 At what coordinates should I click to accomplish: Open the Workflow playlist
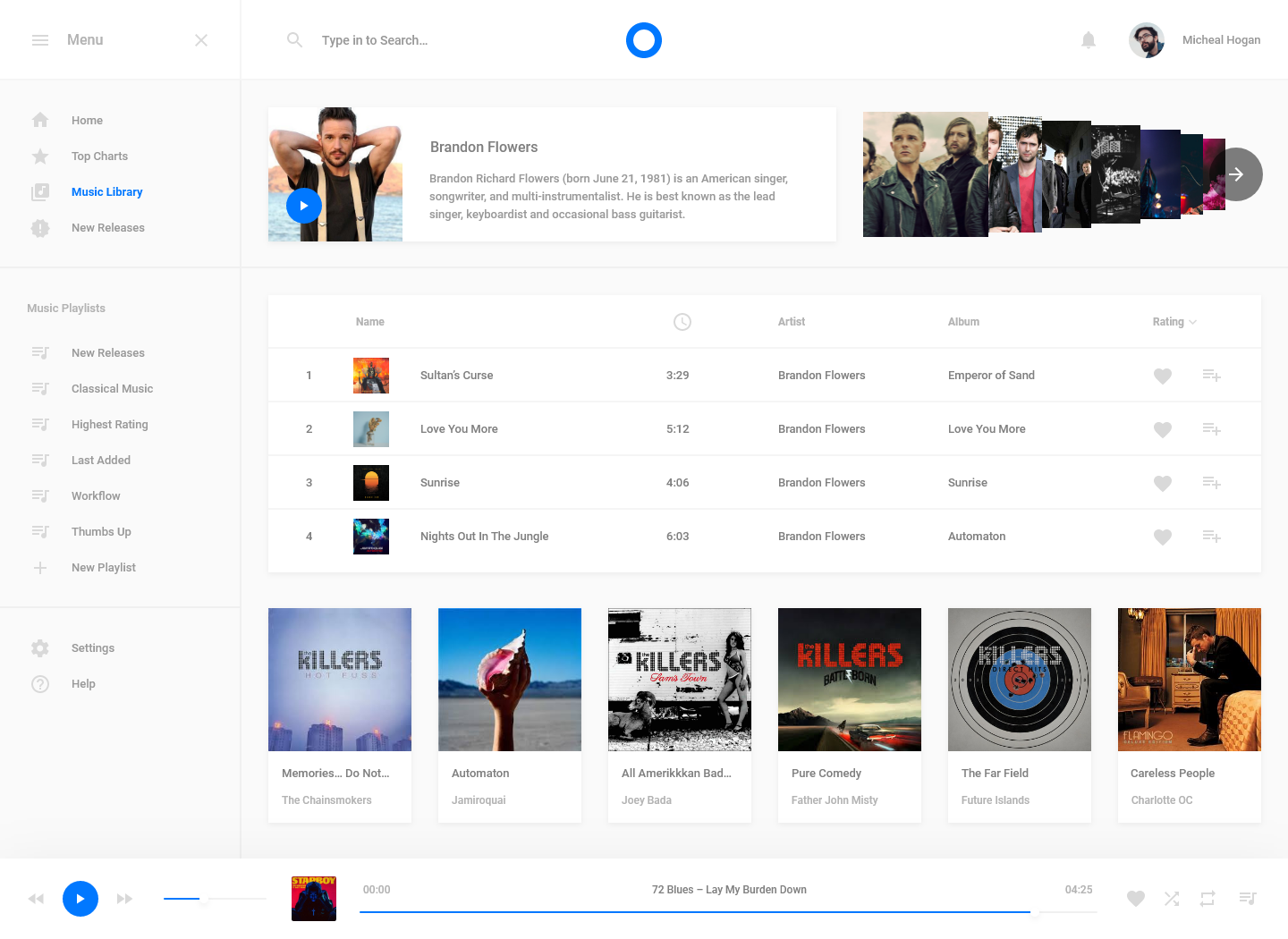pos(96,496)
